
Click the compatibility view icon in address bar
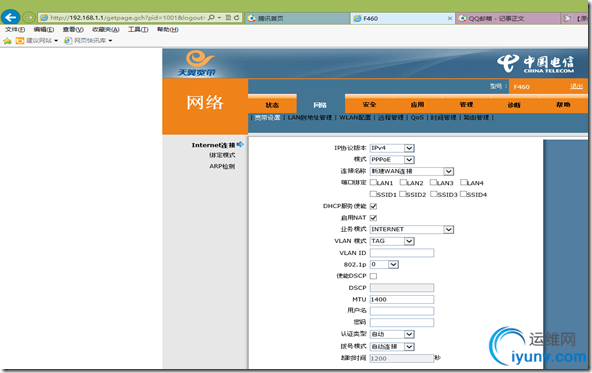(228, 17)
